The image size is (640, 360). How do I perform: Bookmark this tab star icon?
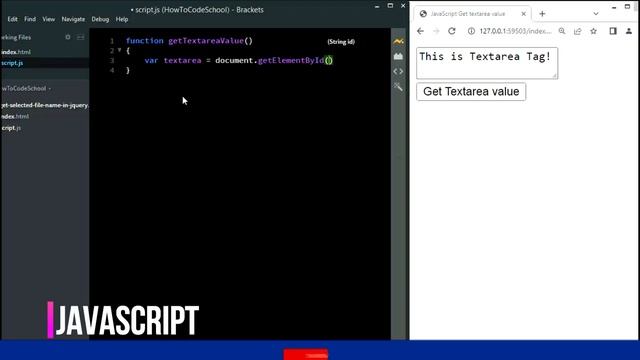coord(593,31)
